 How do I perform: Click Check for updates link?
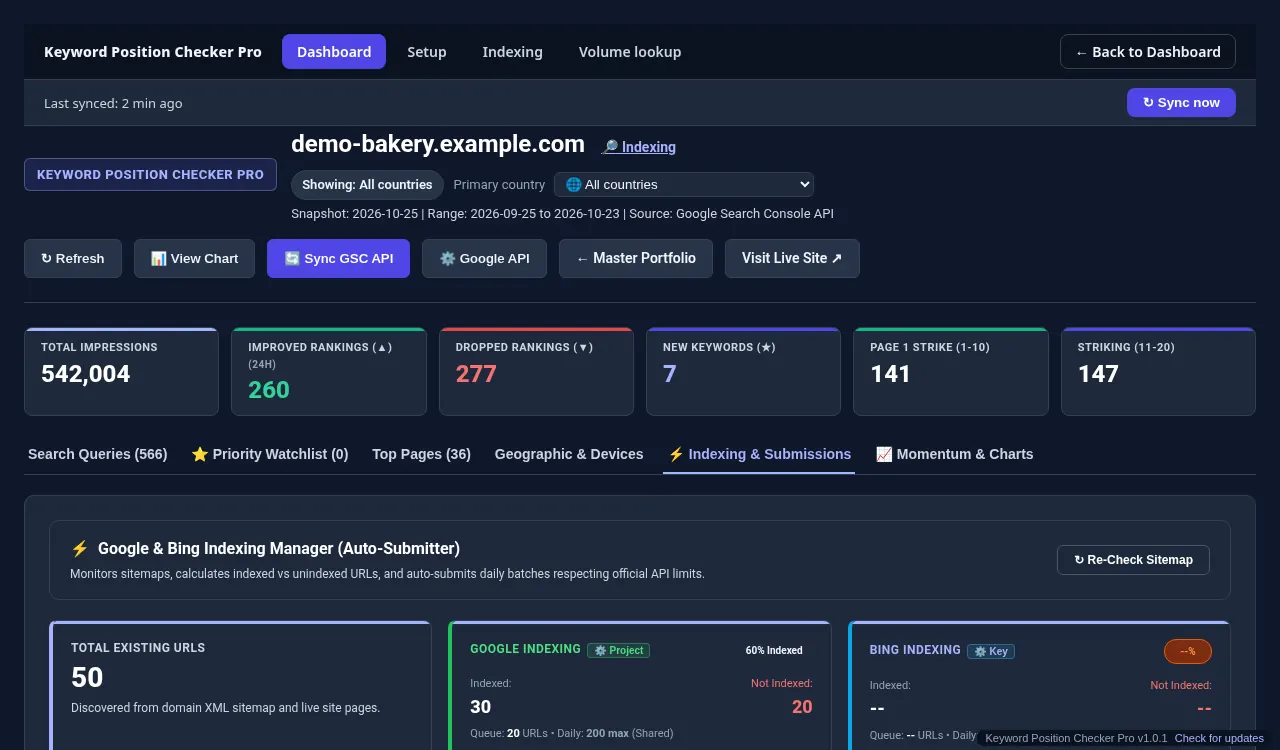[x=1219, y=738]
